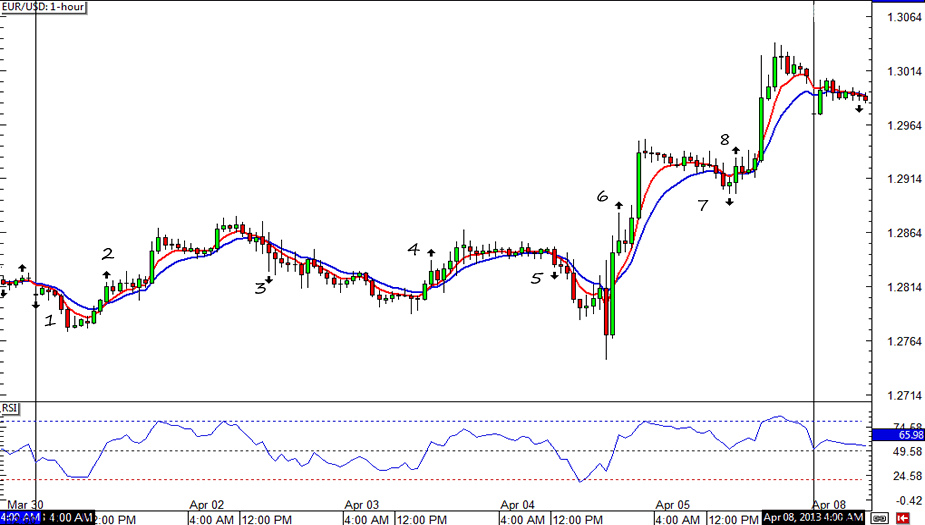This screenshot has height=525, width=925.
Task: Select the 1.2914 price level label
Action: click(904, 179)
